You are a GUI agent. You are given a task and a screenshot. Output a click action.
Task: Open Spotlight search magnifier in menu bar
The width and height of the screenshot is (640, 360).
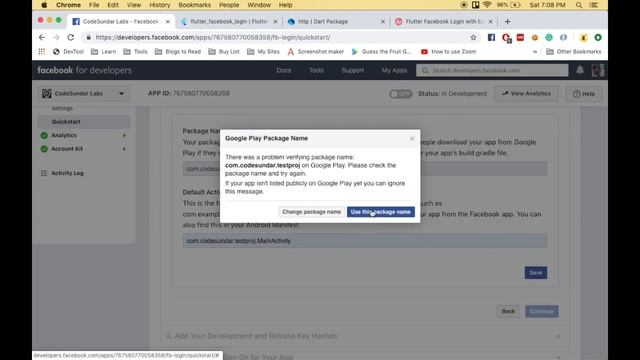(x=579, y=5)
